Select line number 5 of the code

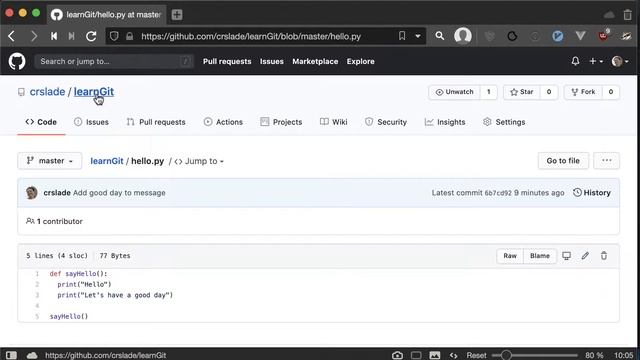pyautogui.click(x=37, y=316)
